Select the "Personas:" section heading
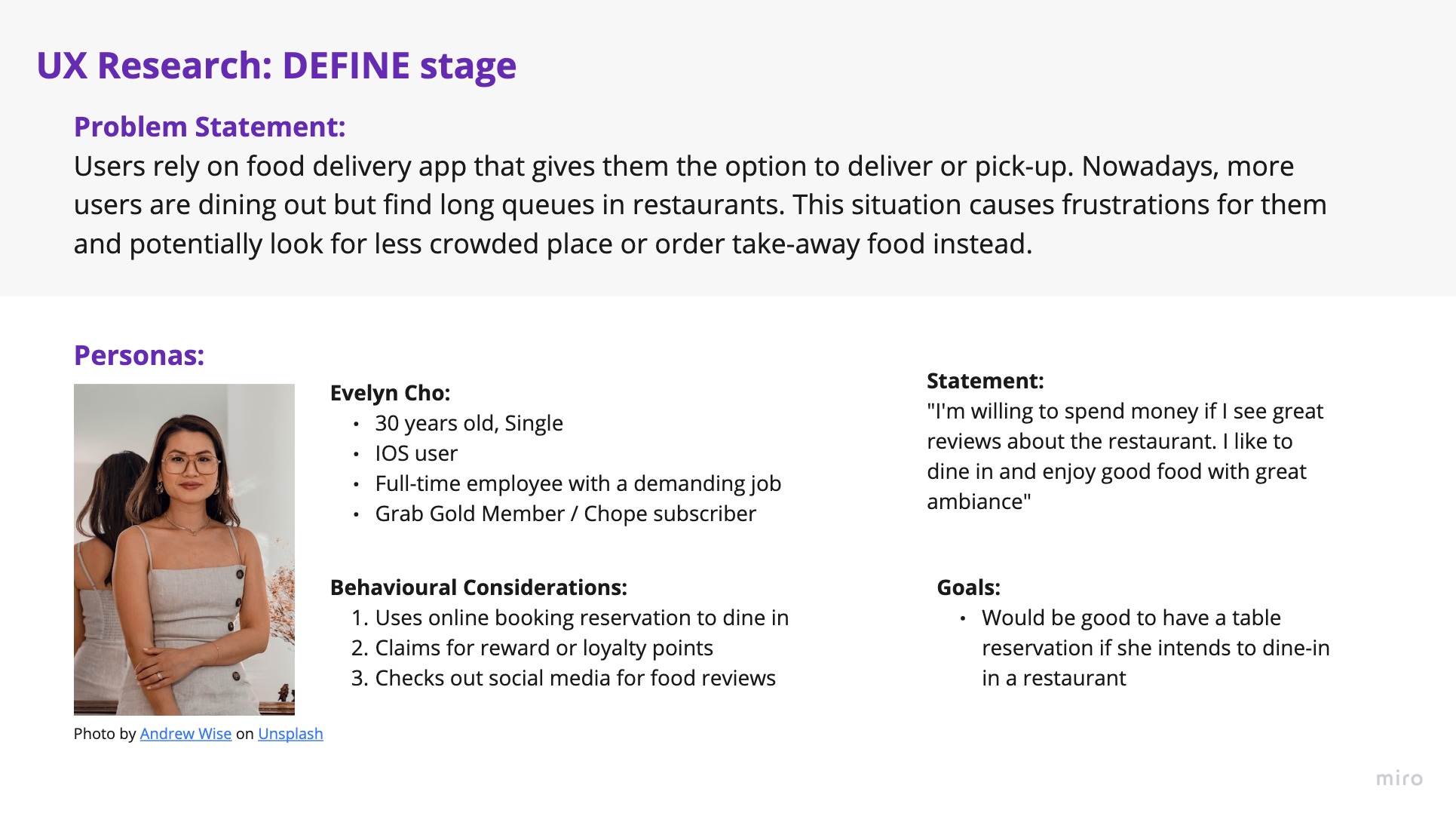Viewport: 1456px width, 819px height. 139,355
